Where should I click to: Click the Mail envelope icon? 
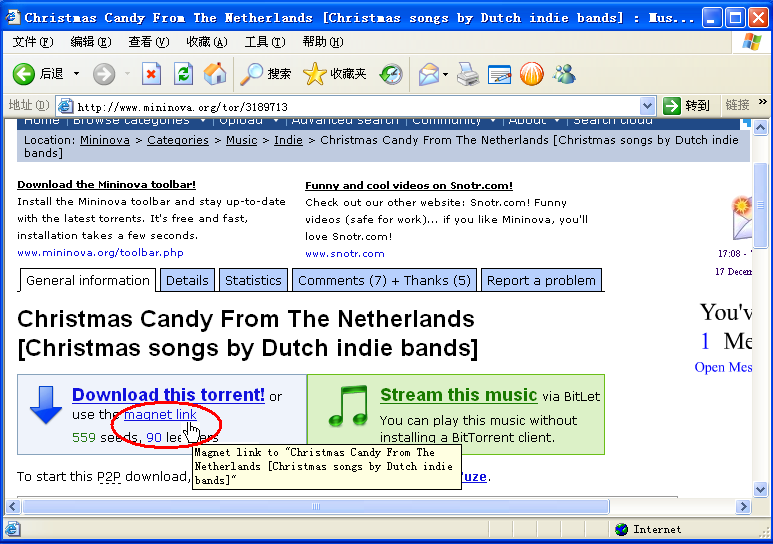click(x=428, y=74)
